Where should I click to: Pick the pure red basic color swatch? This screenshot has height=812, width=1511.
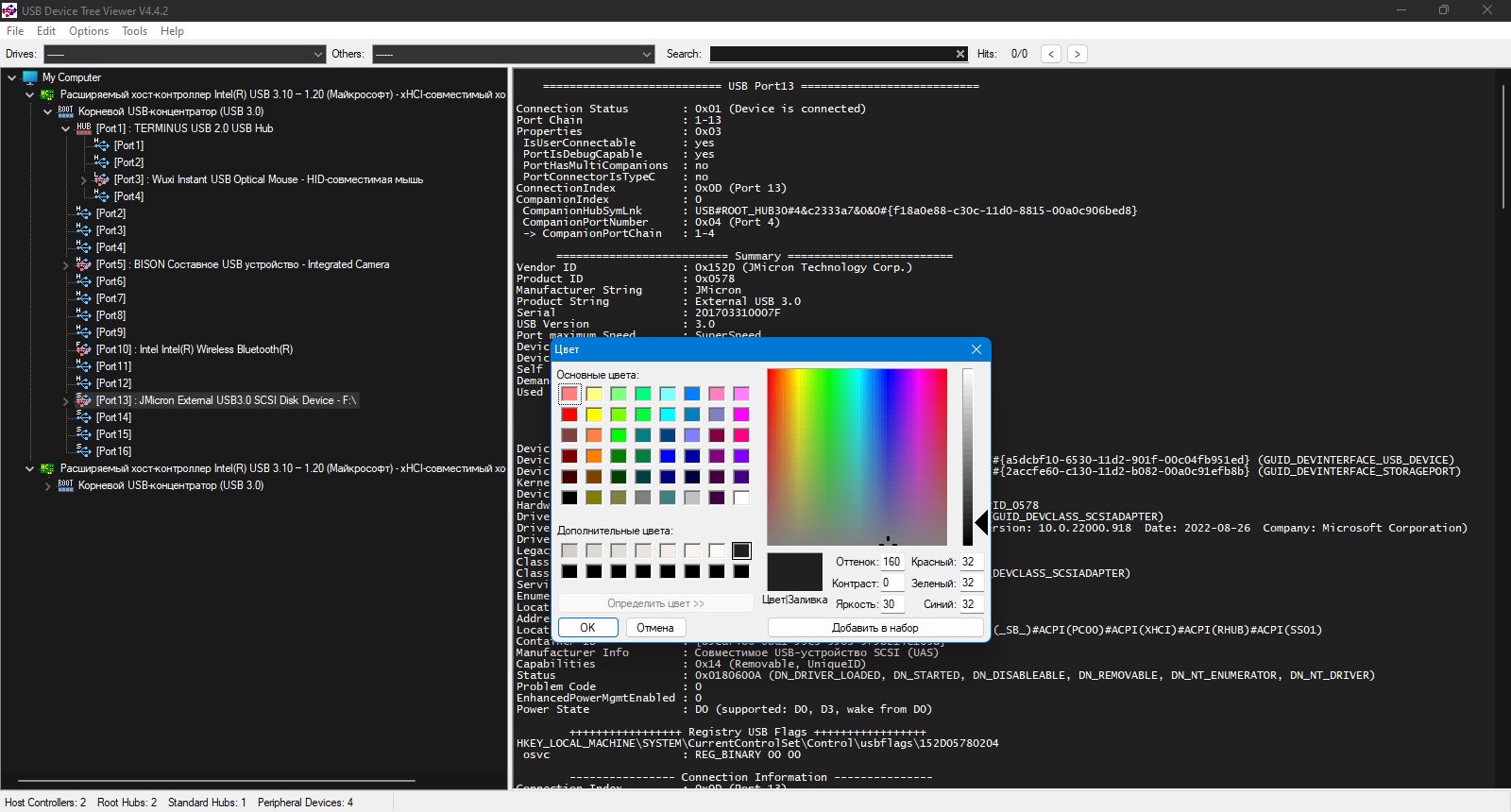(x=569, y=414)
